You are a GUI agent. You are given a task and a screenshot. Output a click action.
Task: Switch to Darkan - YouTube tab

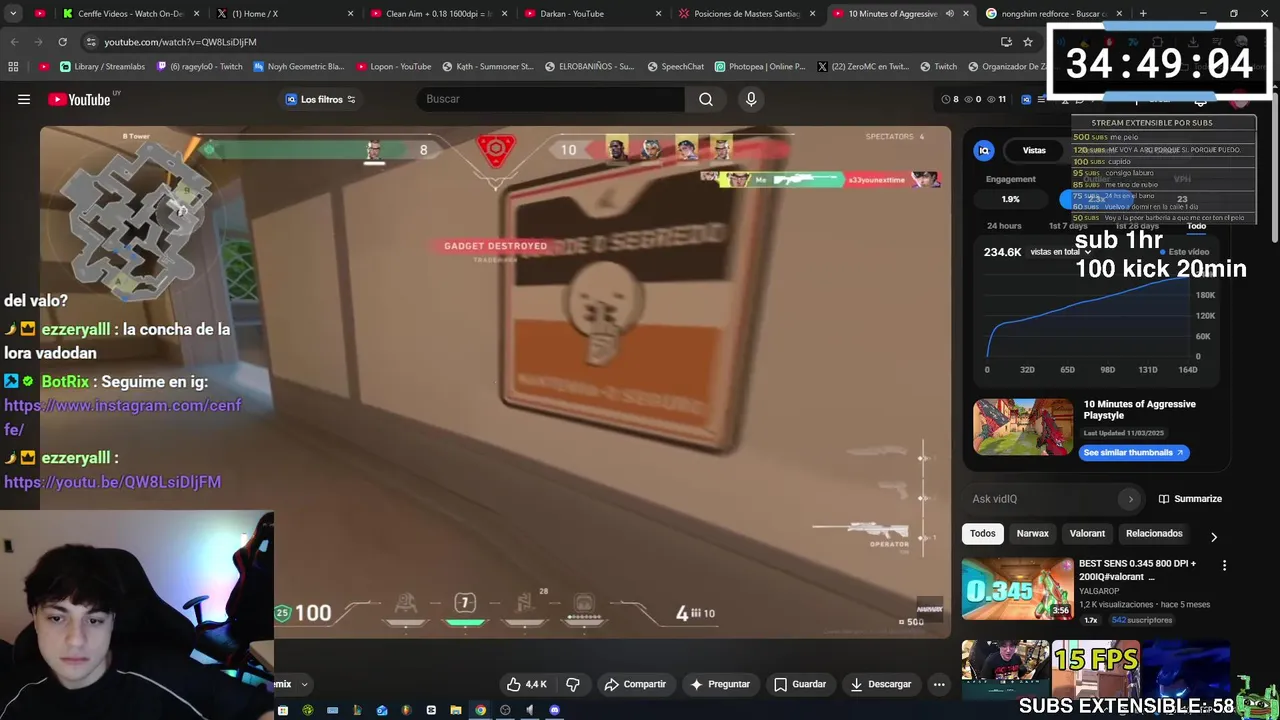[x=592, y=14]
